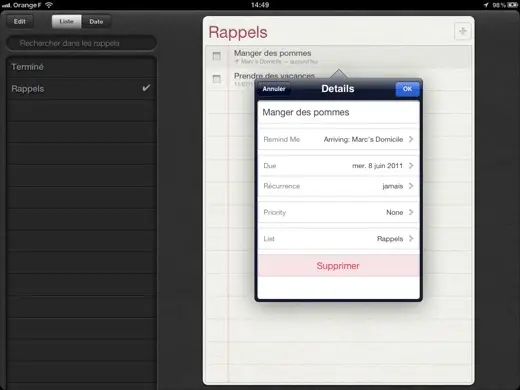Check off Manger des pommes reminder

click(217, 56)
